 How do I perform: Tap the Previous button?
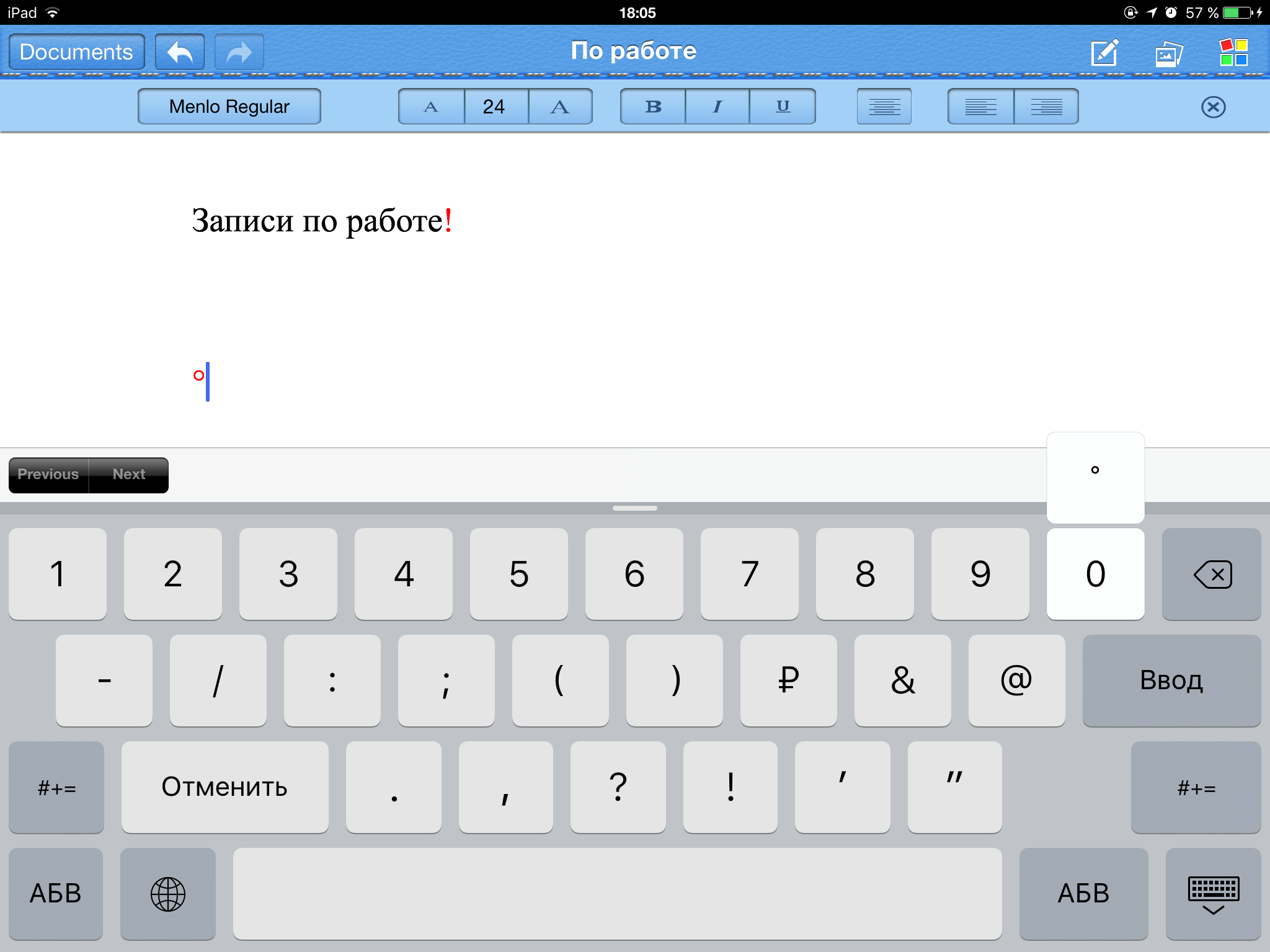click(x=49, y=475)
